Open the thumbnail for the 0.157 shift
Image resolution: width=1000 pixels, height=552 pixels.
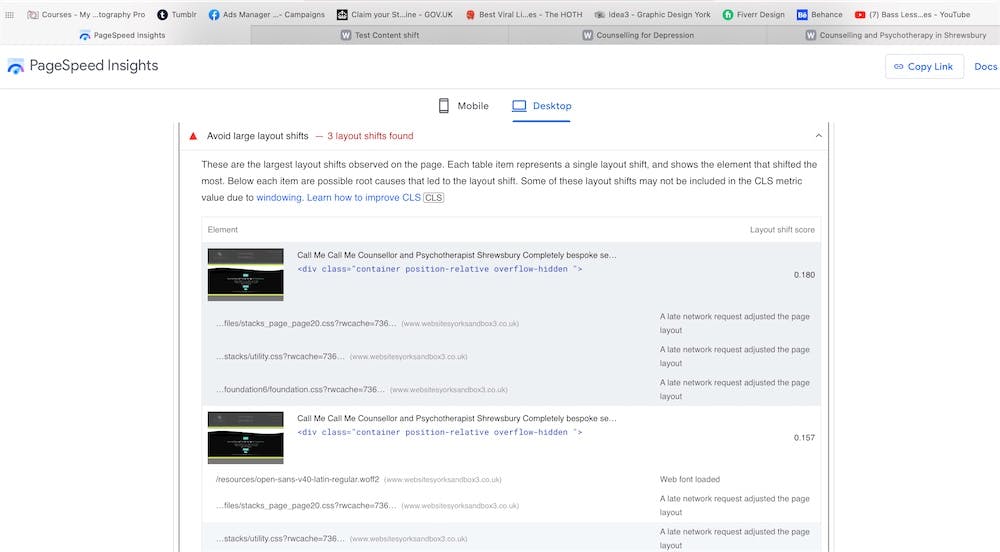pyautogui.click(x=246, y=437)
